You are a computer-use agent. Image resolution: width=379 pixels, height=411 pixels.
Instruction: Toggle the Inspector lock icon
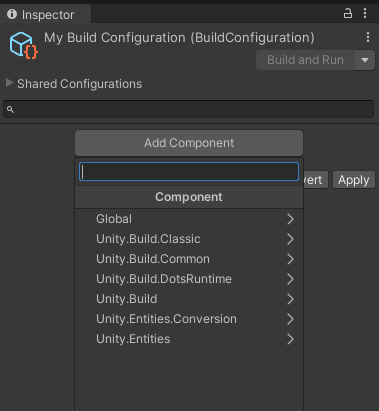pyautogui.click(x=348, y=13)
